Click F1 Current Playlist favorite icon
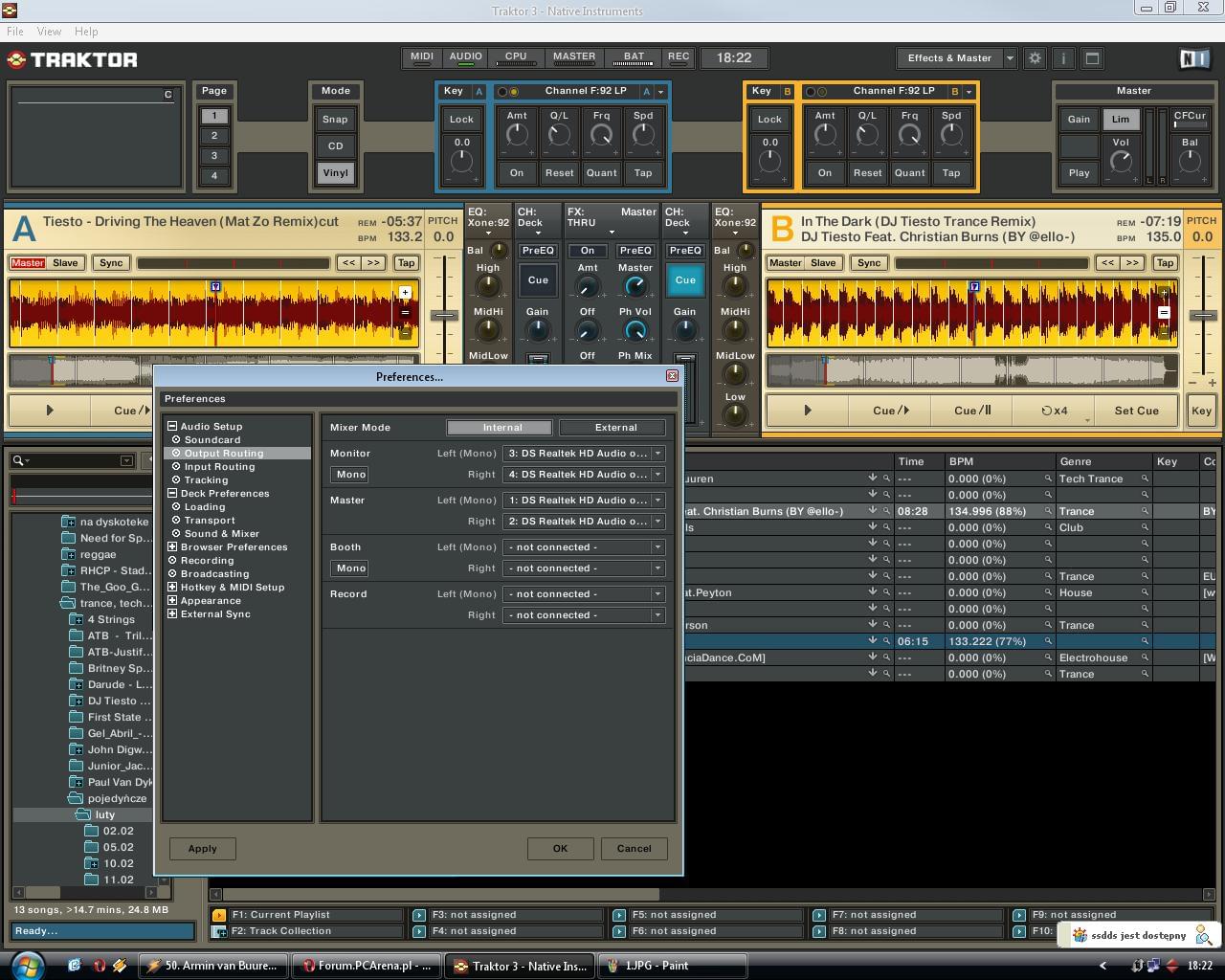Viewport: 1225px width, 980px height. (219, 915)
